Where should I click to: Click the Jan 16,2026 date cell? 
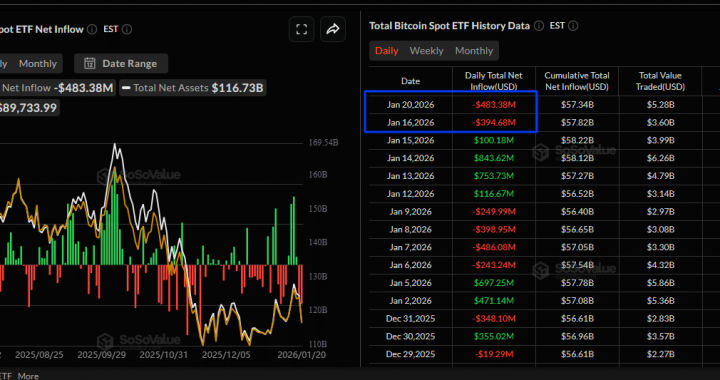(x=411, y=123)
